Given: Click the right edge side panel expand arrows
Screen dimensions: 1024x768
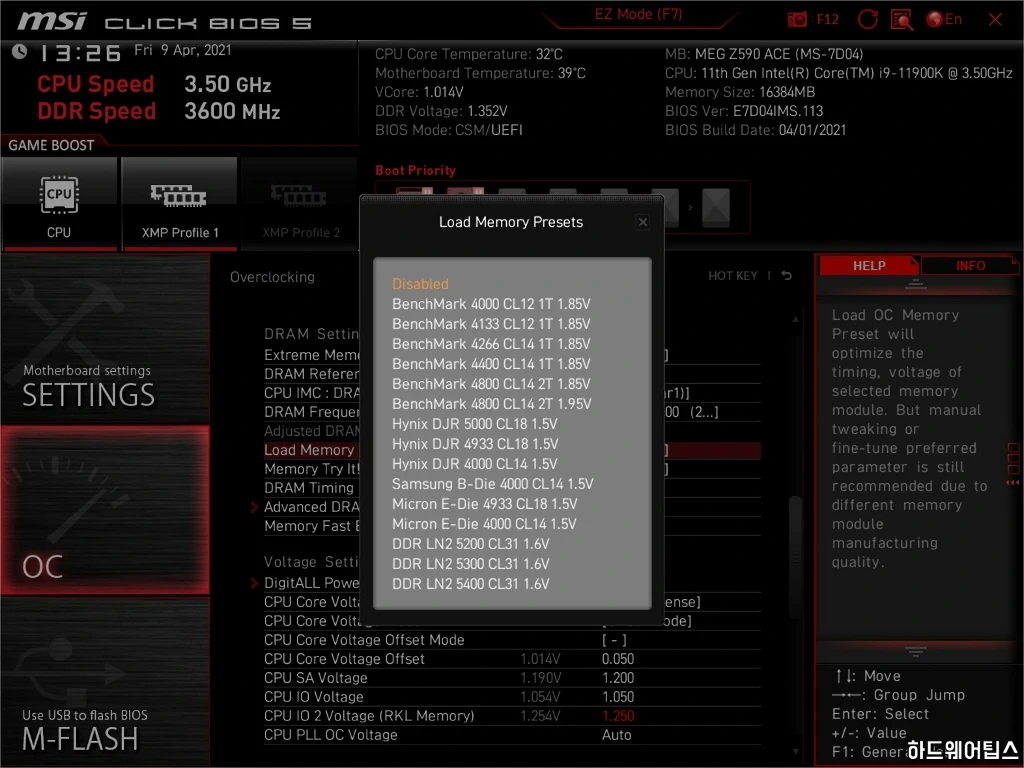Looking at the screenshot, I should tap(1013, 483).
